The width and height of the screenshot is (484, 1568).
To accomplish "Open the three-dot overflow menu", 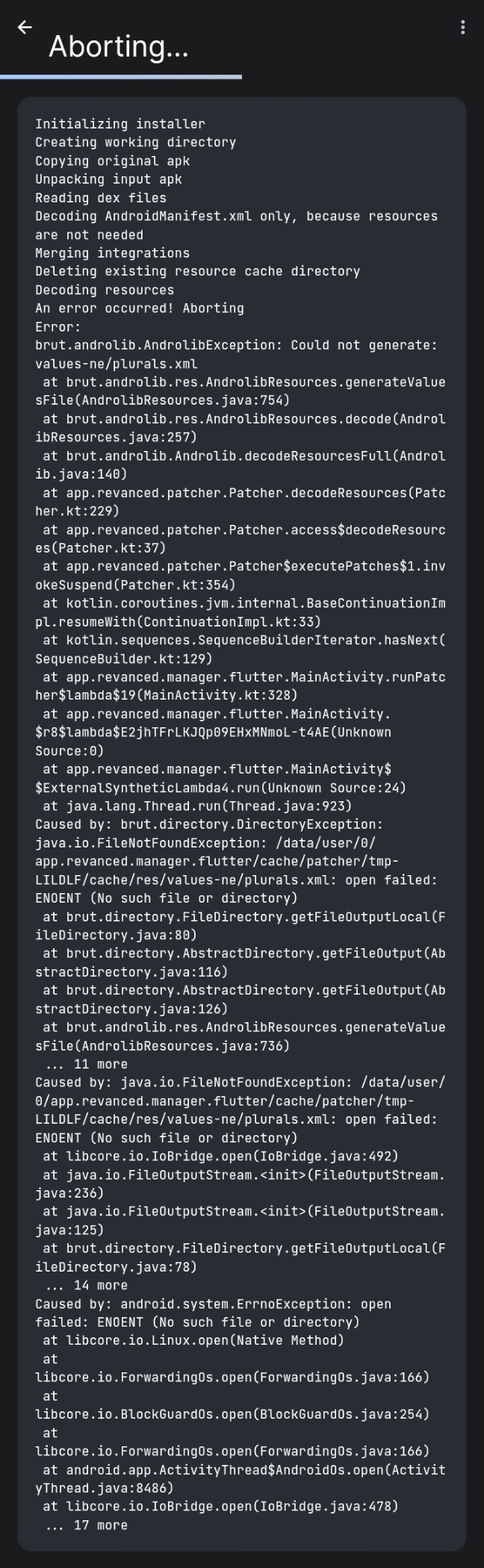I will [x=463, y=28].
